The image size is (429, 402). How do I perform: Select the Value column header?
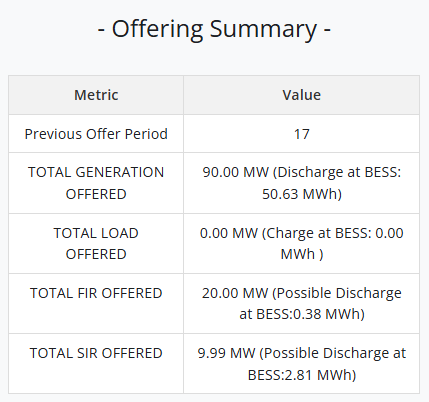[301, 95]
